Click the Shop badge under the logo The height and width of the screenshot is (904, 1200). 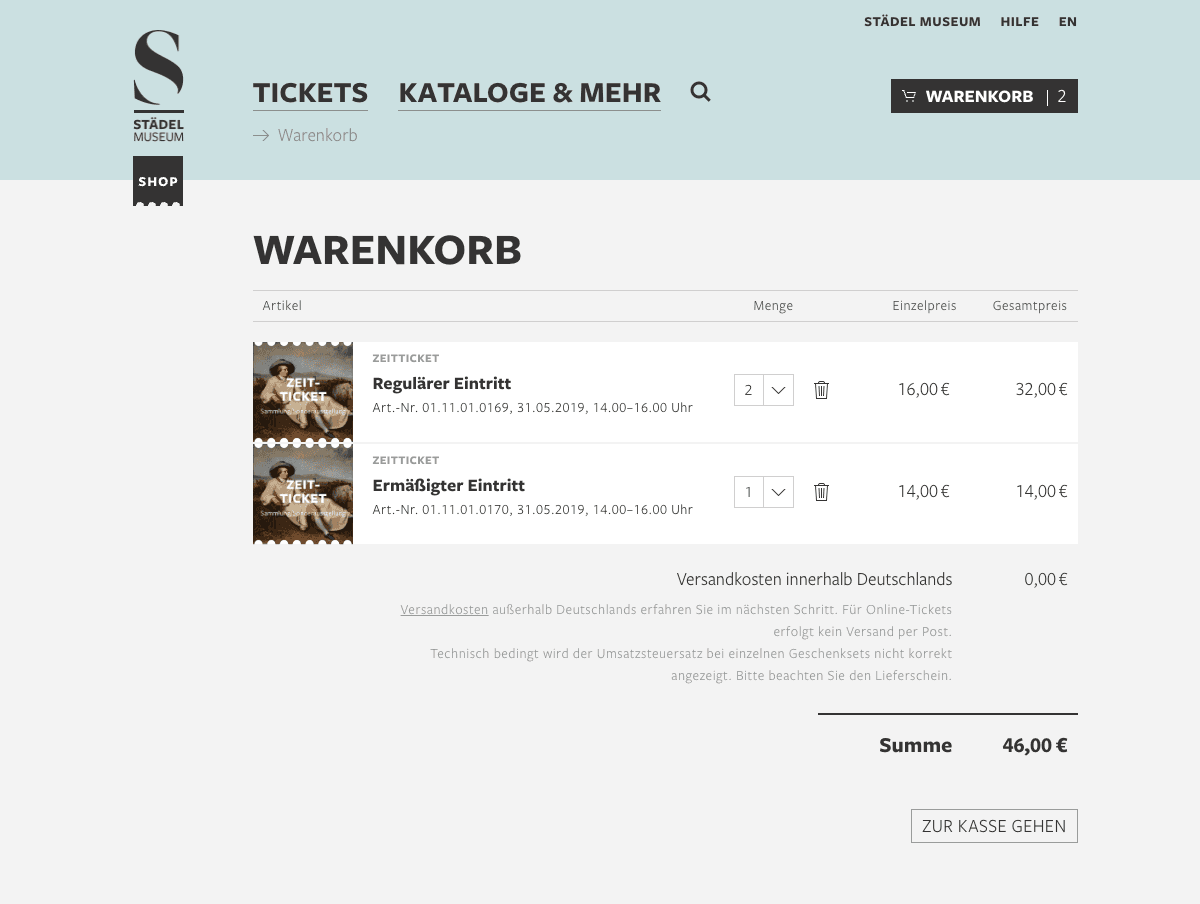click(158, 182)
